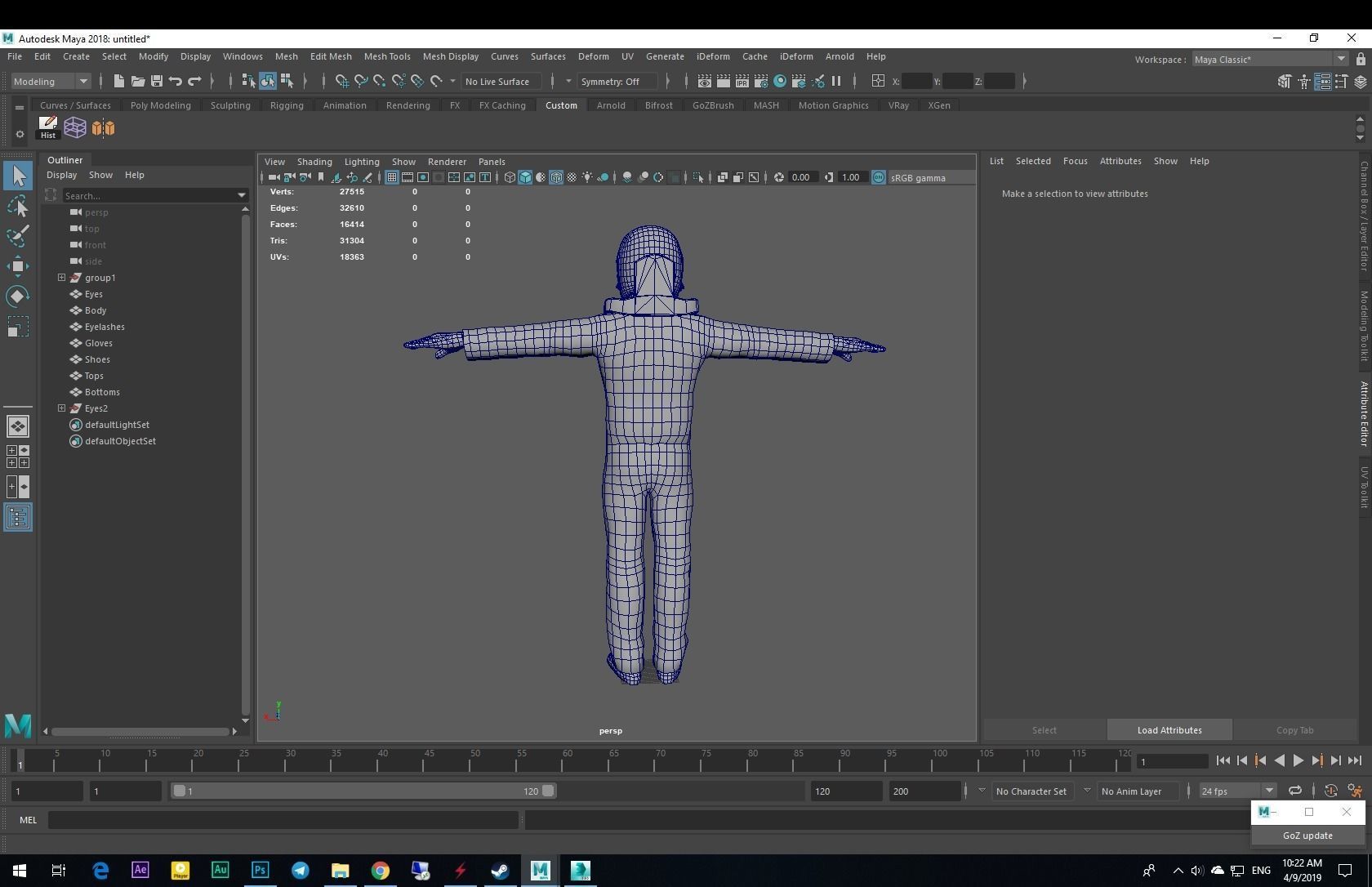
Task: Select the Move tool in the toolbox
Action: [18, 266]
